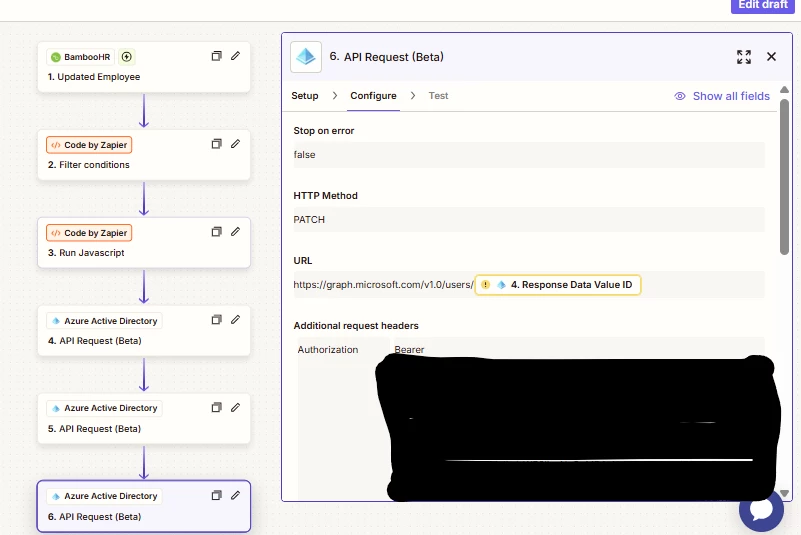
Task: Select step 5. API Request (Beta) card
Action: click(144, 418)
